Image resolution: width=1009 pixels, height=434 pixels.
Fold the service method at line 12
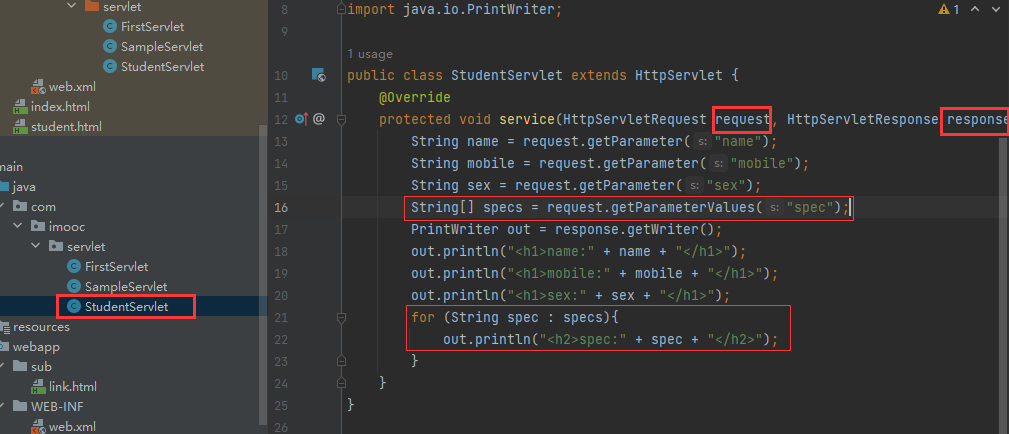341,120
